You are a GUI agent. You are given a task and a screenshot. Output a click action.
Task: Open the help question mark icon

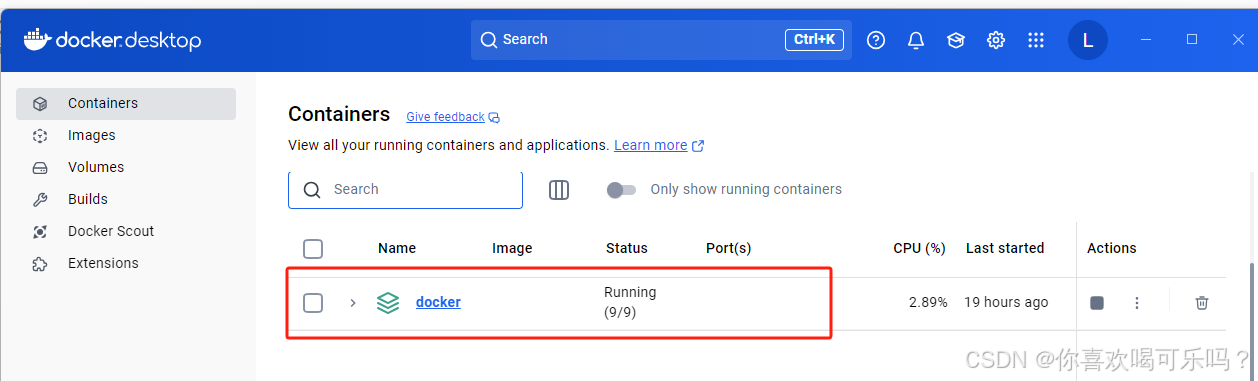876,40
